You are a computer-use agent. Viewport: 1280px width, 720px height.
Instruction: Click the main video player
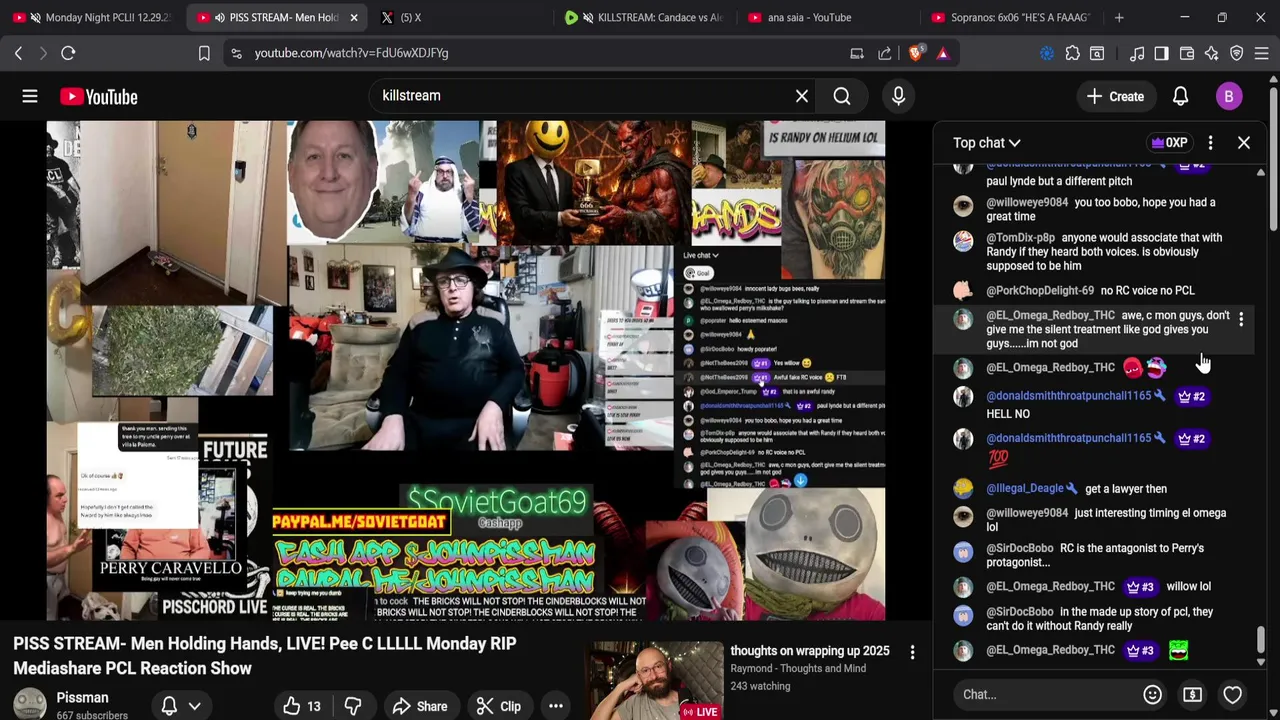point(466,371)
